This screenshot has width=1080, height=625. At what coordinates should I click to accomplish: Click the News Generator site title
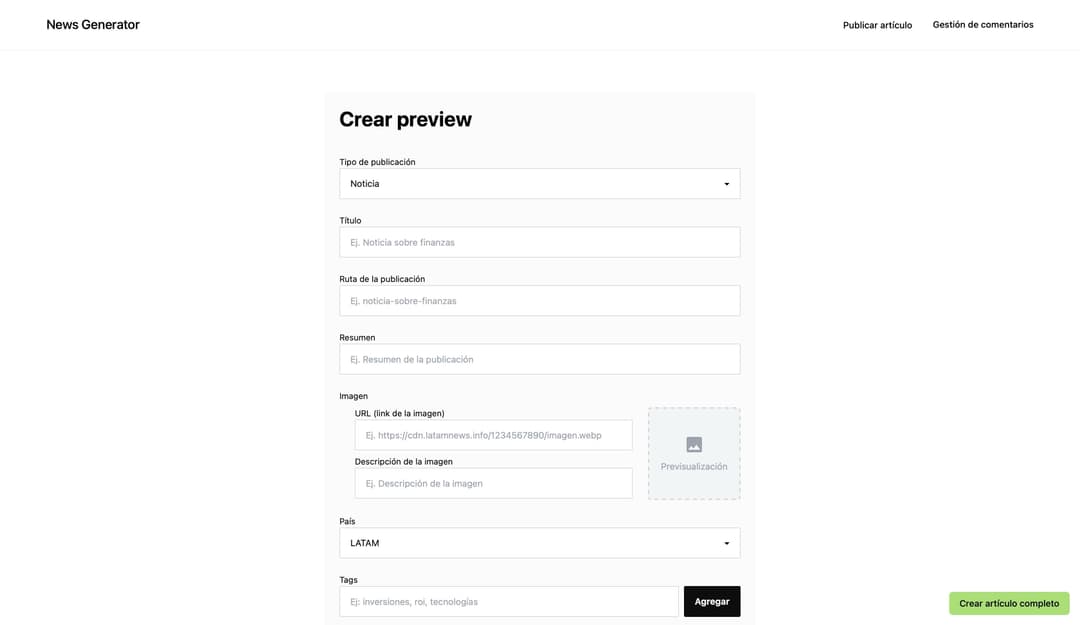click(93, 25)
